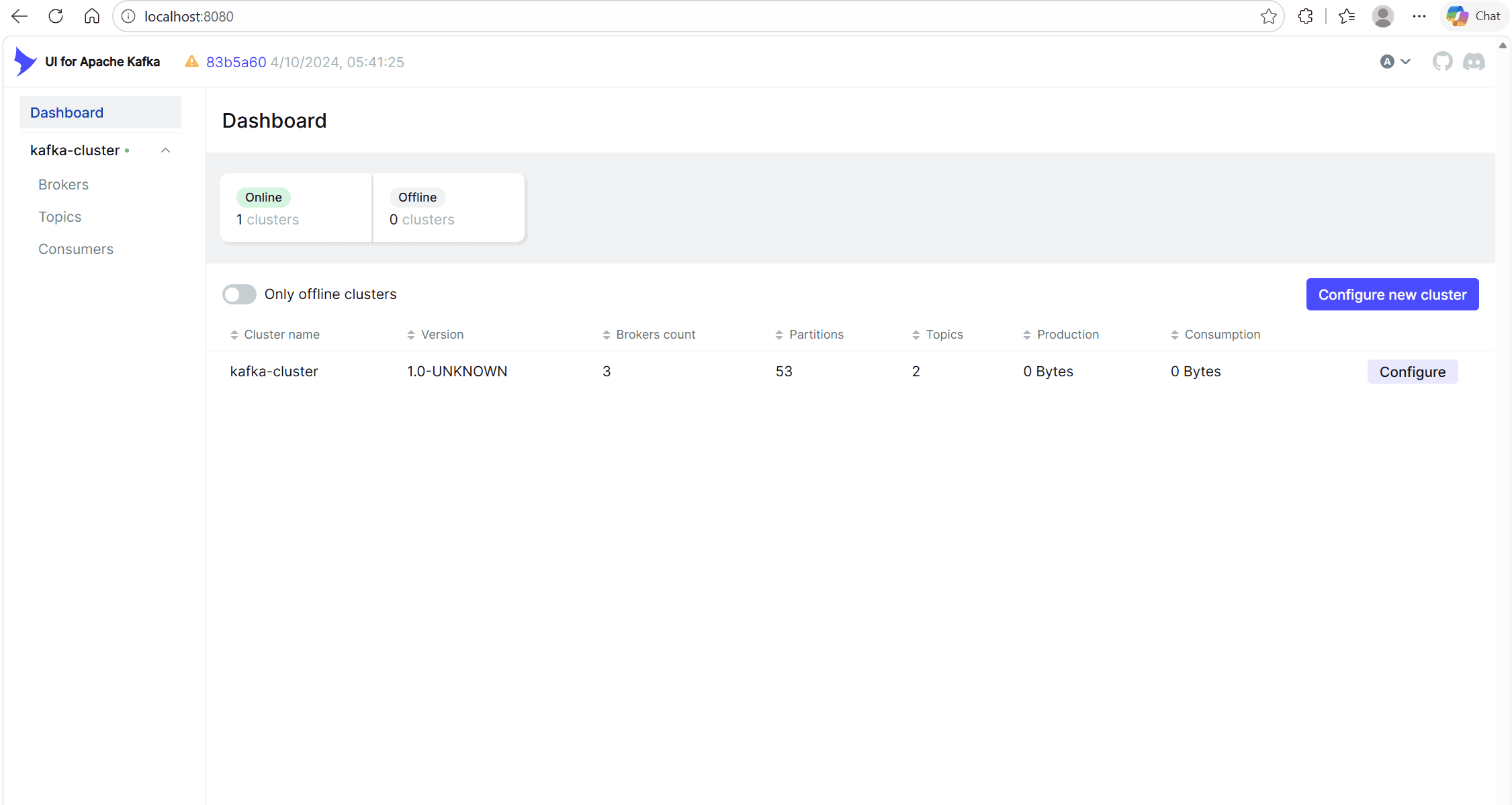The height and width of the screenshot is (805, 1512).
Task: Select kafka-cluster in the sidebar
Action: point(75,151)
